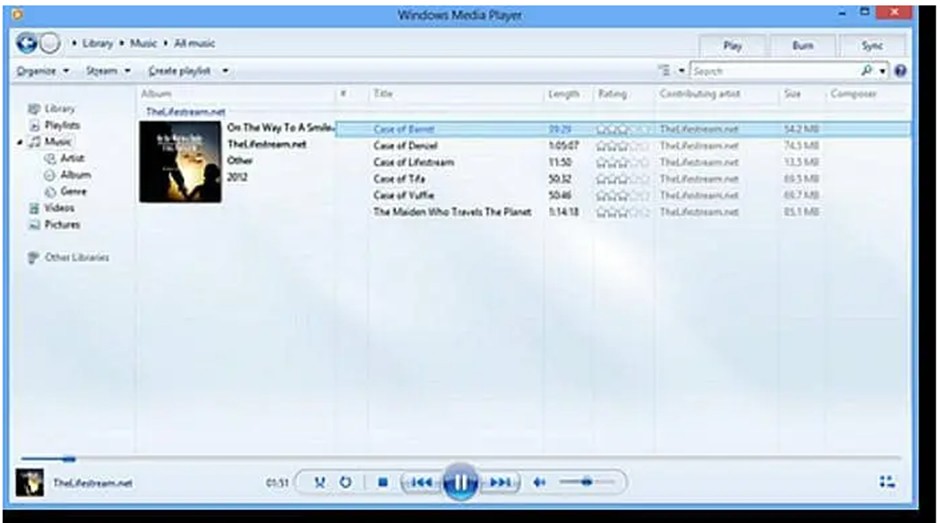Select Album under Music

pyautogui.click(x=76, y=175)
